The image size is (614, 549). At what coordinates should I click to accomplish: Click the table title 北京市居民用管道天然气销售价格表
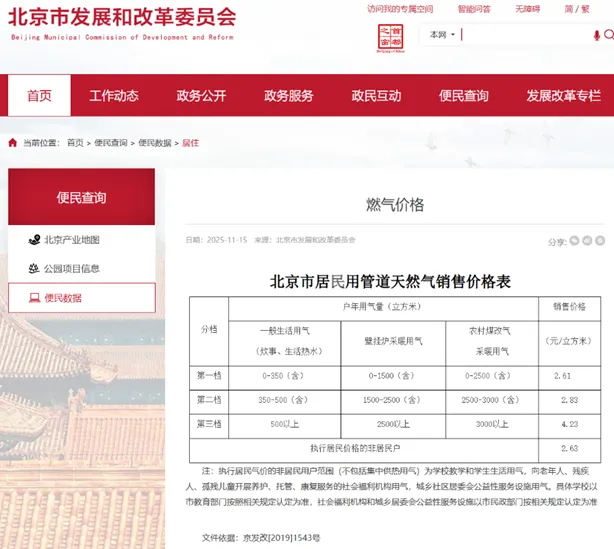coord(390,282)
